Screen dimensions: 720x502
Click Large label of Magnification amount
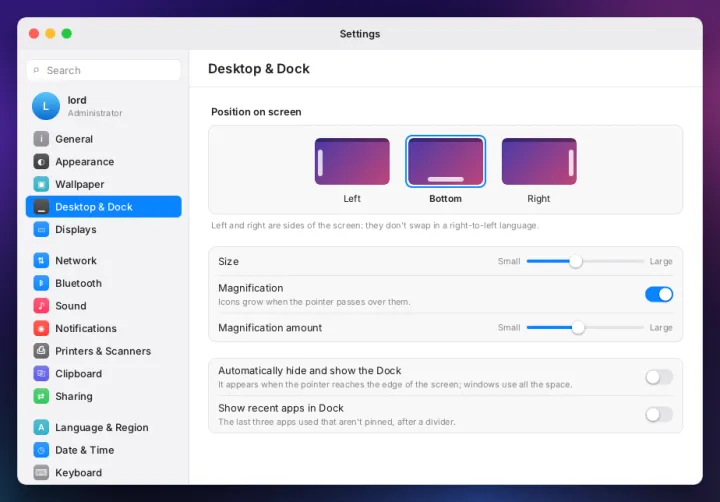point(661,327)
